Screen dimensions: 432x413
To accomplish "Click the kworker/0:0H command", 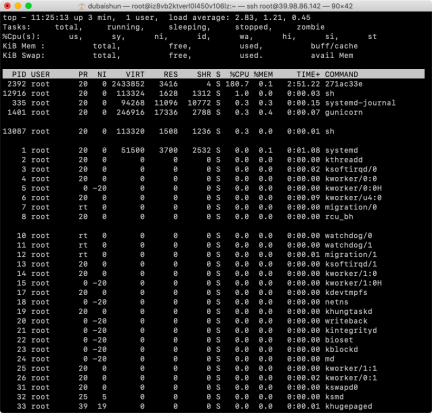I will click(x=353, y=188).
